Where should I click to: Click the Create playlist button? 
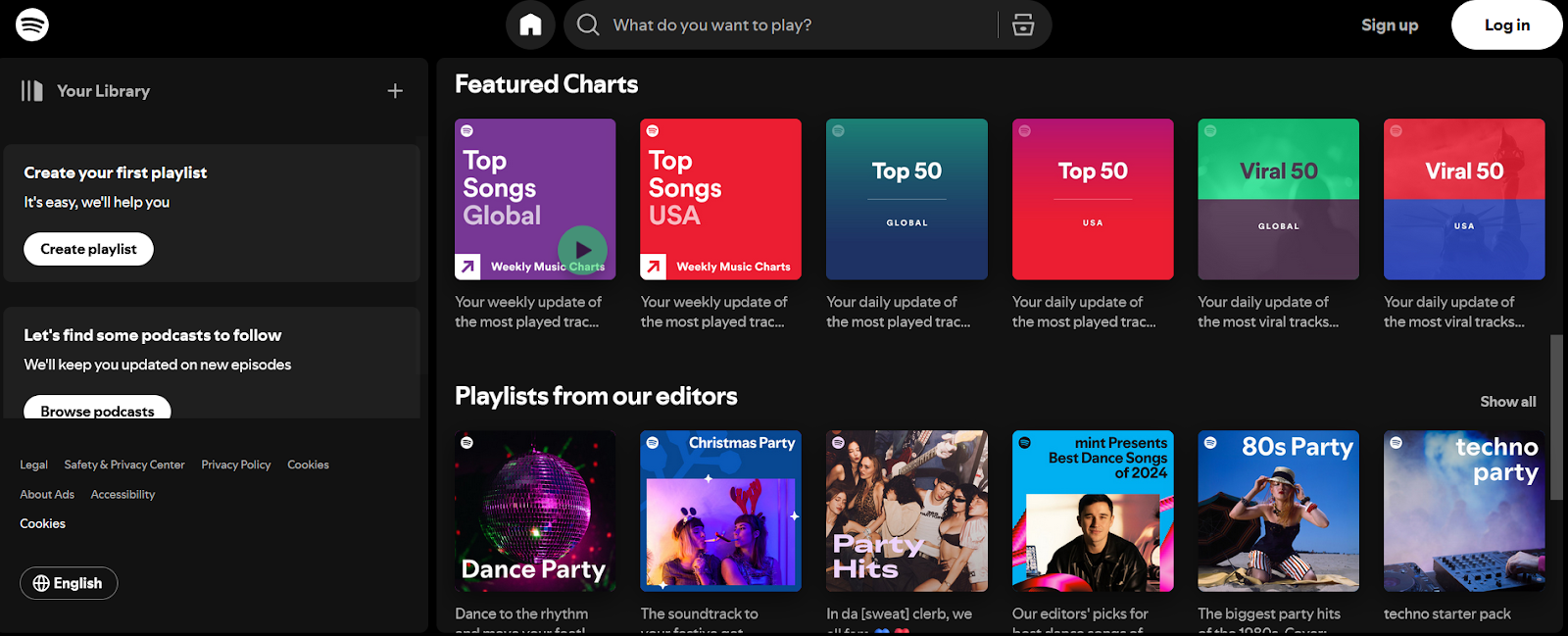click(x=88, y=249)
